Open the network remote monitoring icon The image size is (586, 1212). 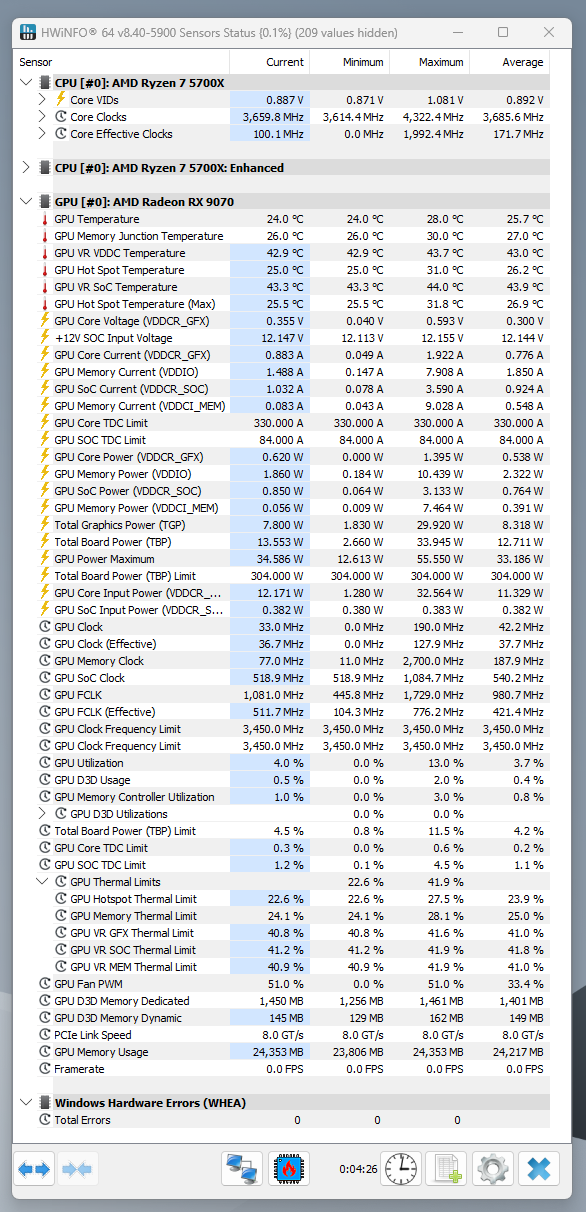[x=241, y=1168]
